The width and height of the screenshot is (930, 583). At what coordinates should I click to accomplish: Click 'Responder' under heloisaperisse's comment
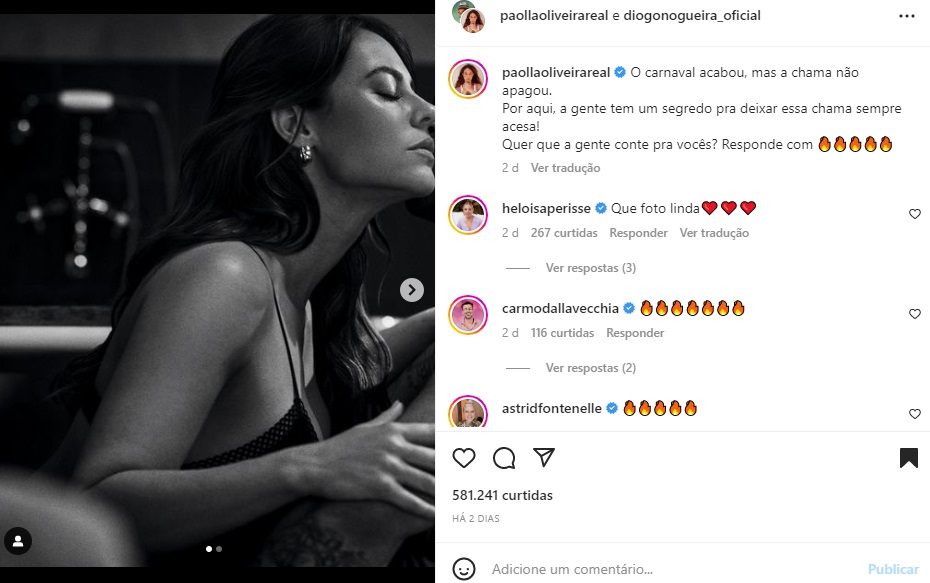[638, 233]
